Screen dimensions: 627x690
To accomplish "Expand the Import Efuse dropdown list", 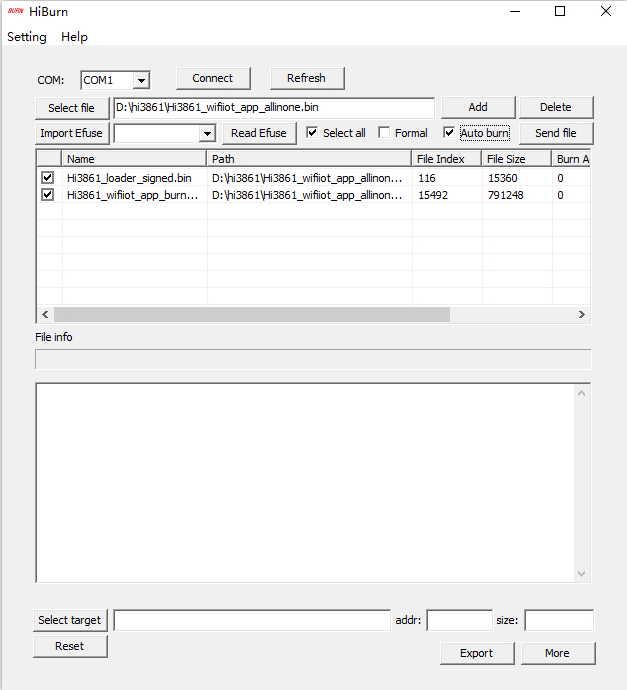I will click(207, 134).
